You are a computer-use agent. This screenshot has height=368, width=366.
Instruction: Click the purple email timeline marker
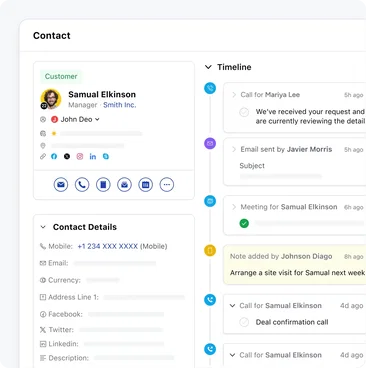click(x=210, y=143)
